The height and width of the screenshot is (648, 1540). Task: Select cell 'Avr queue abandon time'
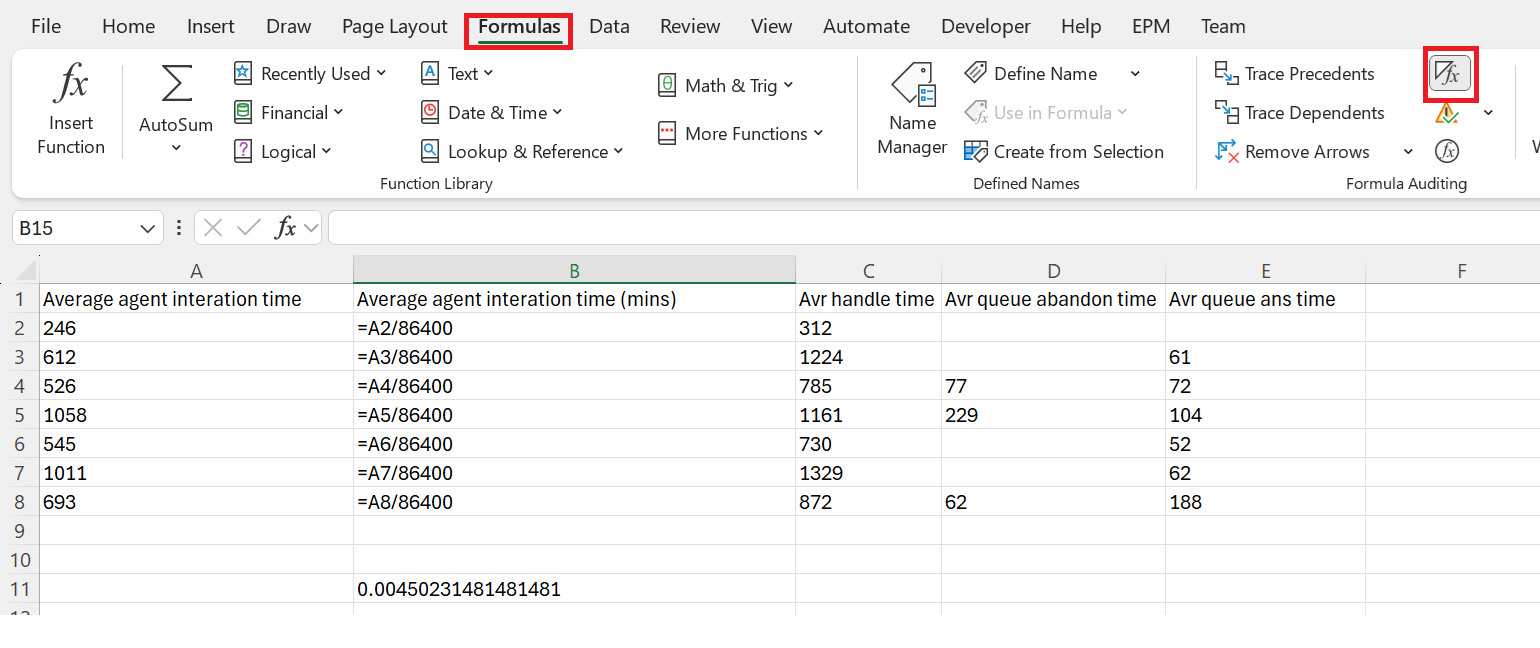[x=1053, y=299]
